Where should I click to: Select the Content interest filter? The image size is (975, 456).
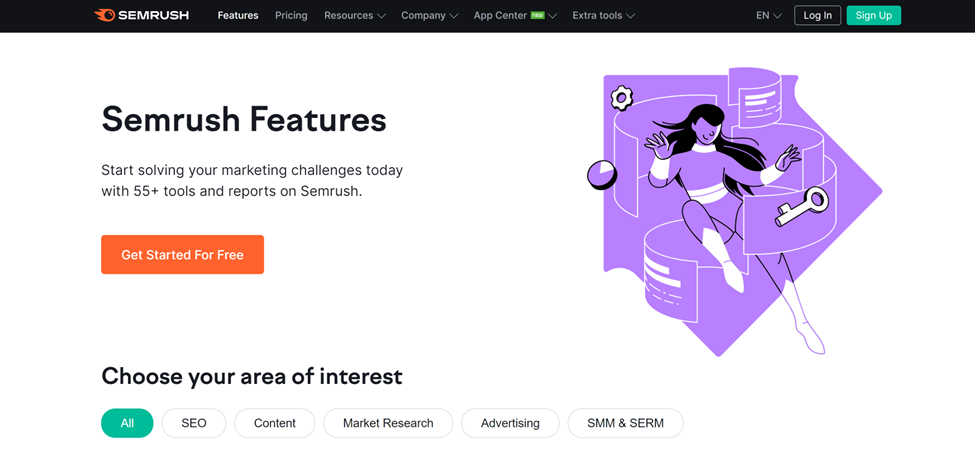[275, 423]
